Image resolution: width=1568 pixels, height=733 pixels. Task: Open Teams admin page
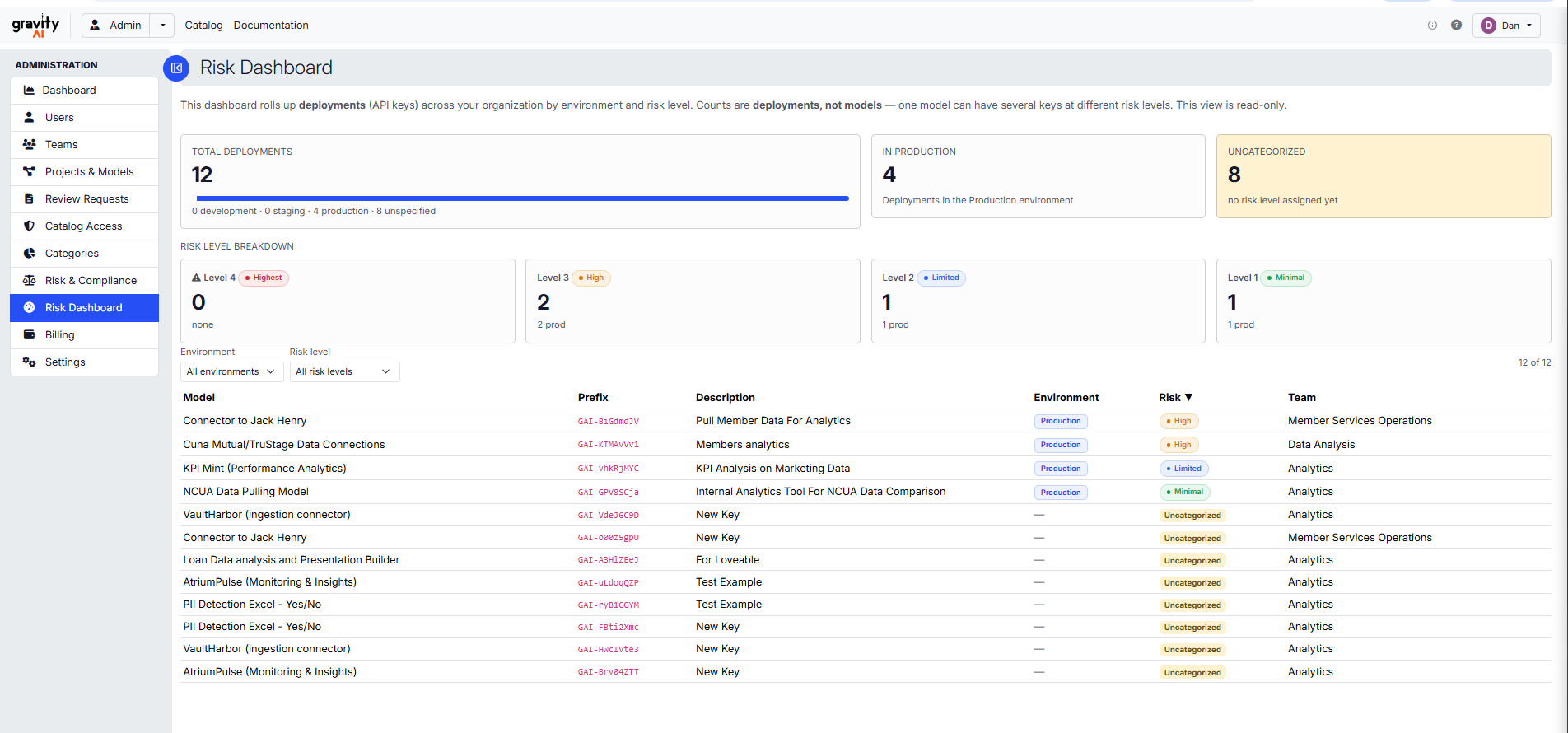click(84, 145)
